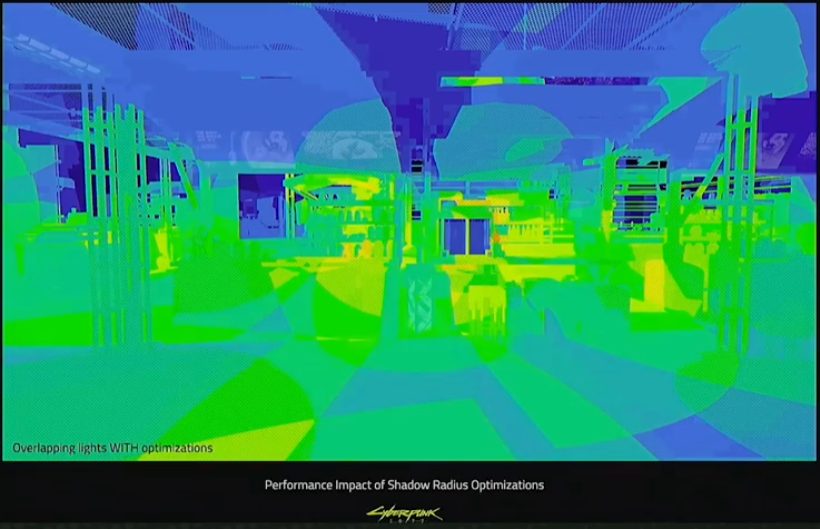The height and width of the screenshot is (529, 820).
Task: Click the Cyberpunk 2077 logo
Action: tap(404, 514)
